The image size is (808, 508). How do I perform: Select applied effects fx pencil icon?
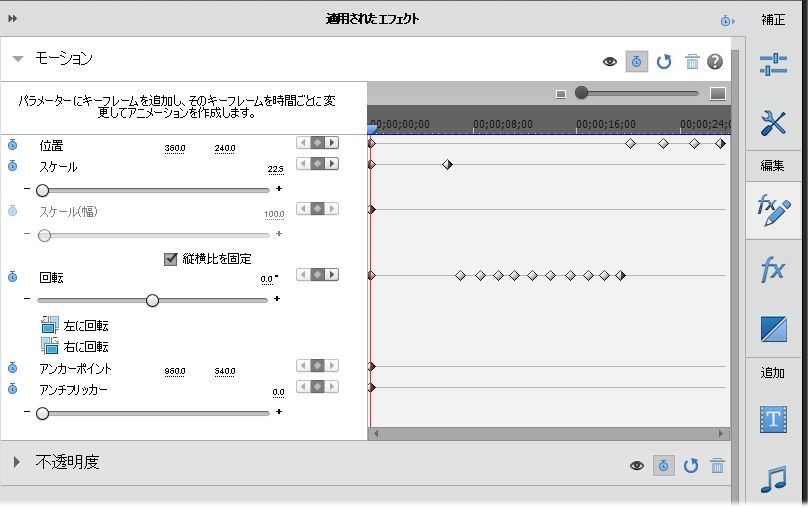pyautogui.click(x=773, y=210)
